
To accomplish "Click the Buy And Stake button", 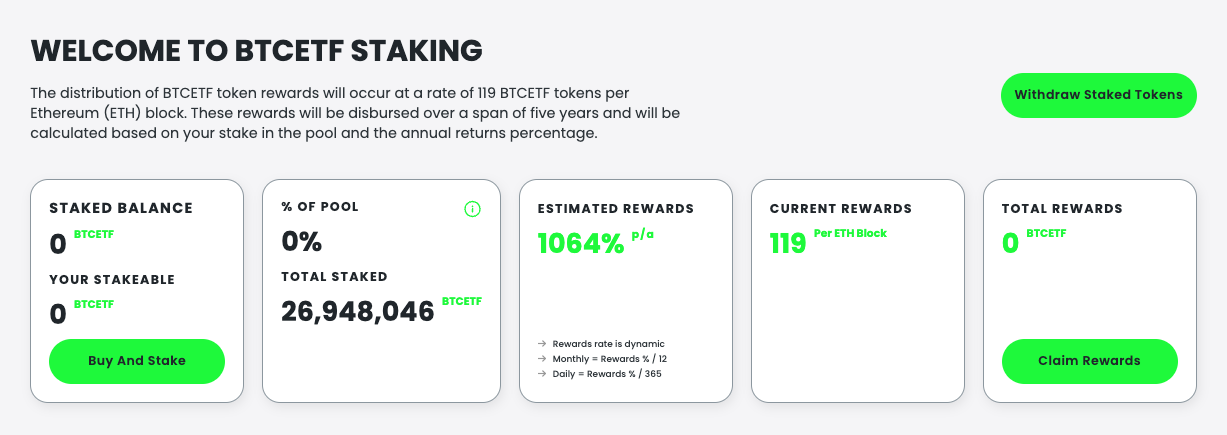I will [137, 360].
